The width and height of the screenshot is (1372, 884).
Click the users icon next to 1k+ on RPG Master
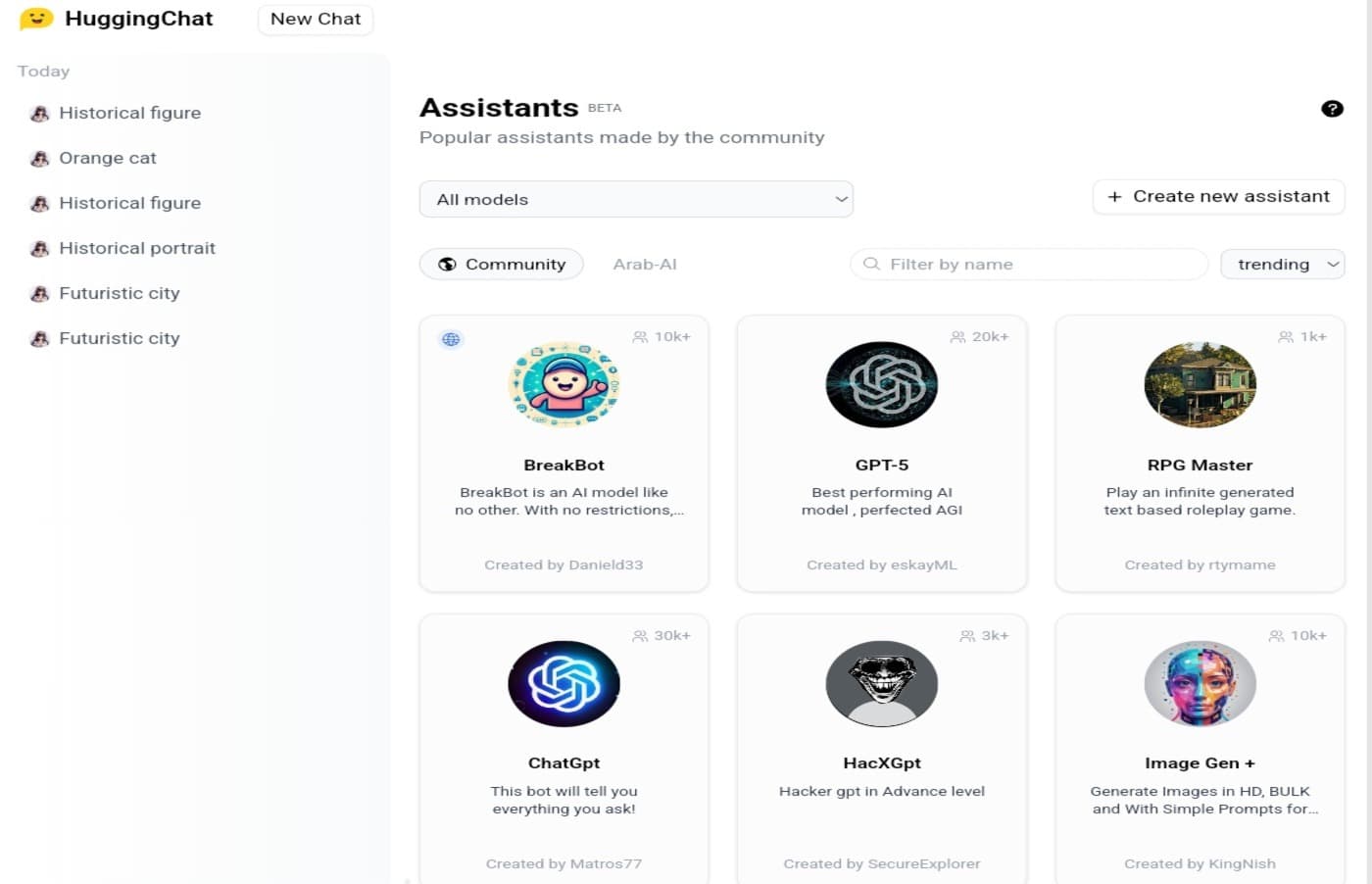tap(1286, 336)
